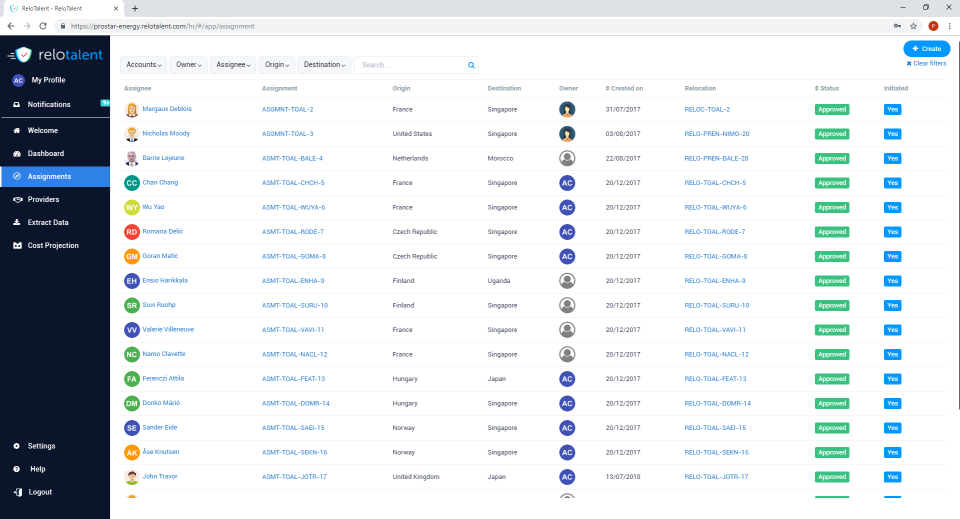Open the Owner filter dropdown
This screenshot has height=519, width=960.
[x=189, y=65]
